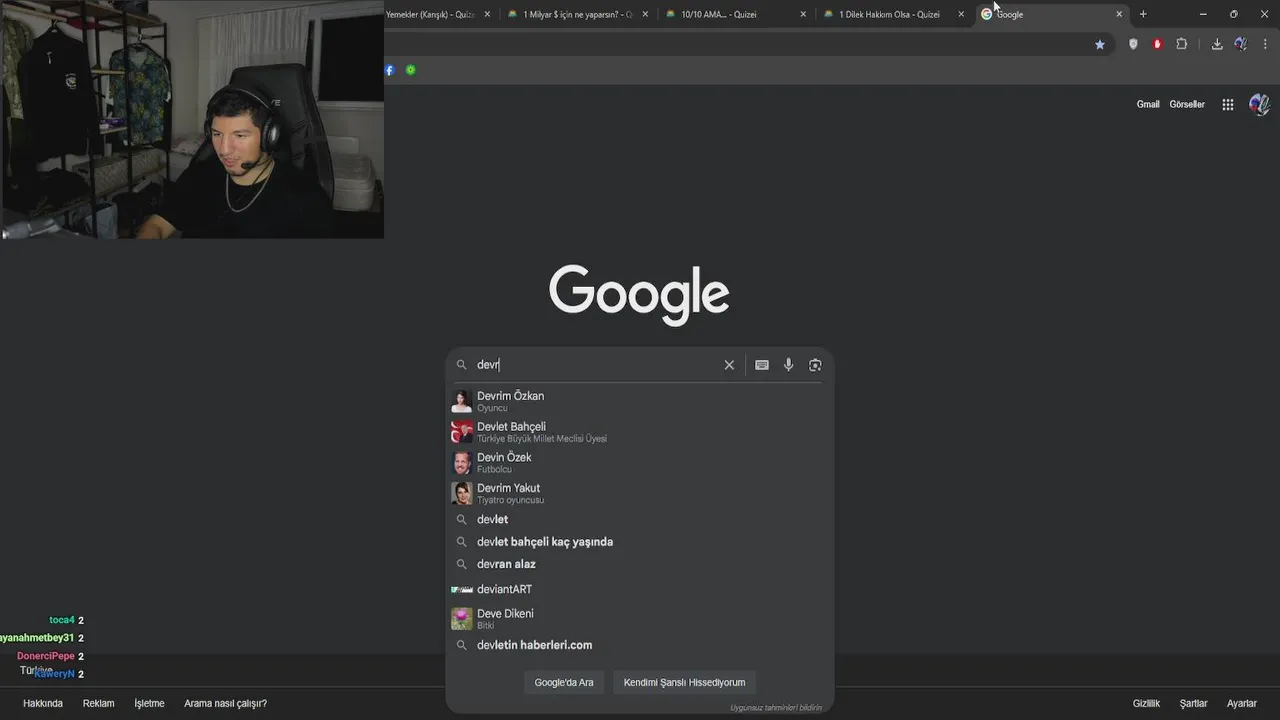Image resolution: width=1280 pixels, height=720 pixels.
Task: Open the Hakkında footer link
Action: [43, 703]
